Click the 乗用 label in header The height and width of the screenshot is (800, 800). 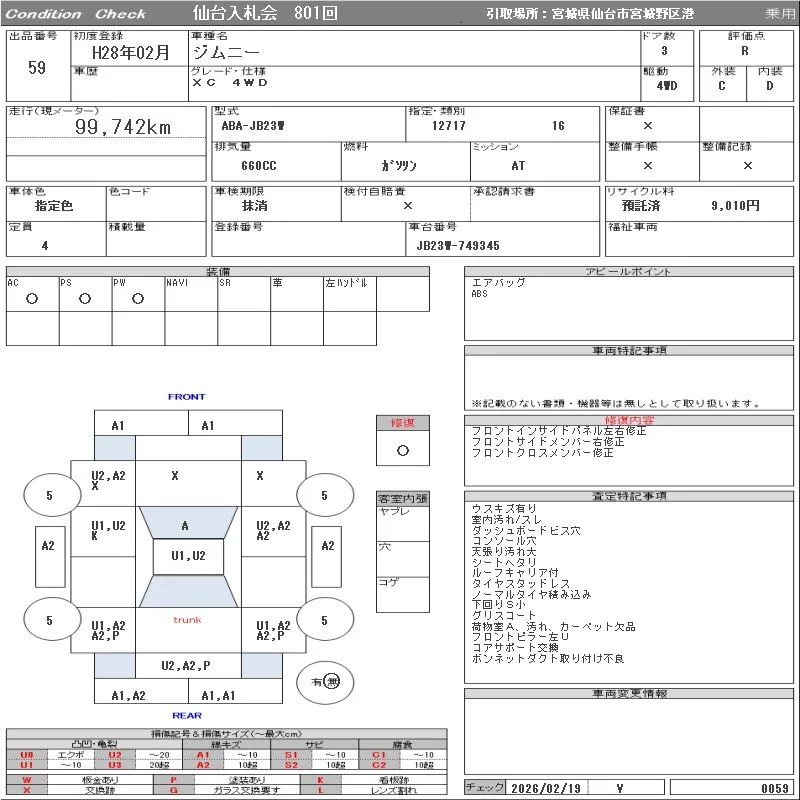[780, 14]
